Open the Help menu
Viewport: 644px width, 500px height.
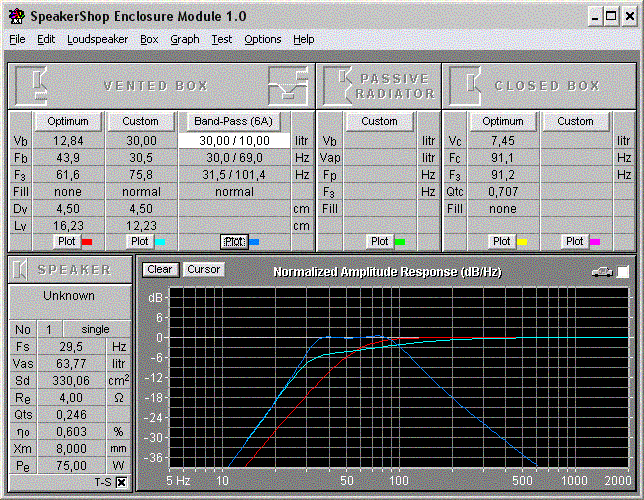point(304,39)
